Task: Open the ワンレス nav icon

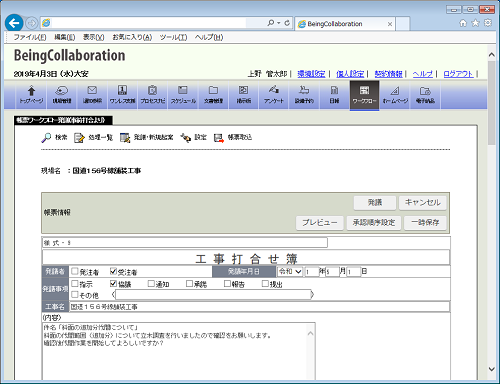Action: point(122,95)
